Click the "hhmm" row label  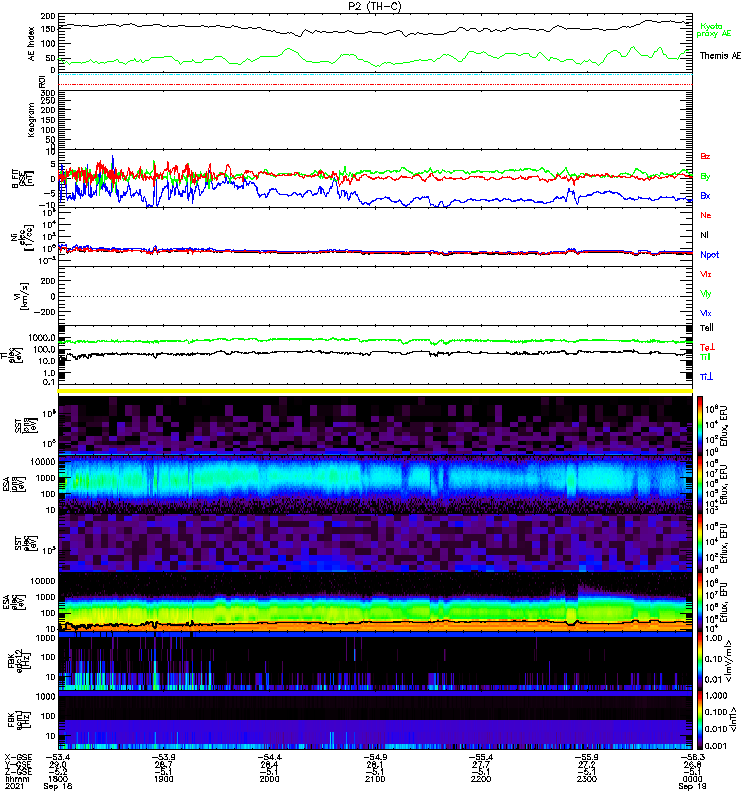16,779
